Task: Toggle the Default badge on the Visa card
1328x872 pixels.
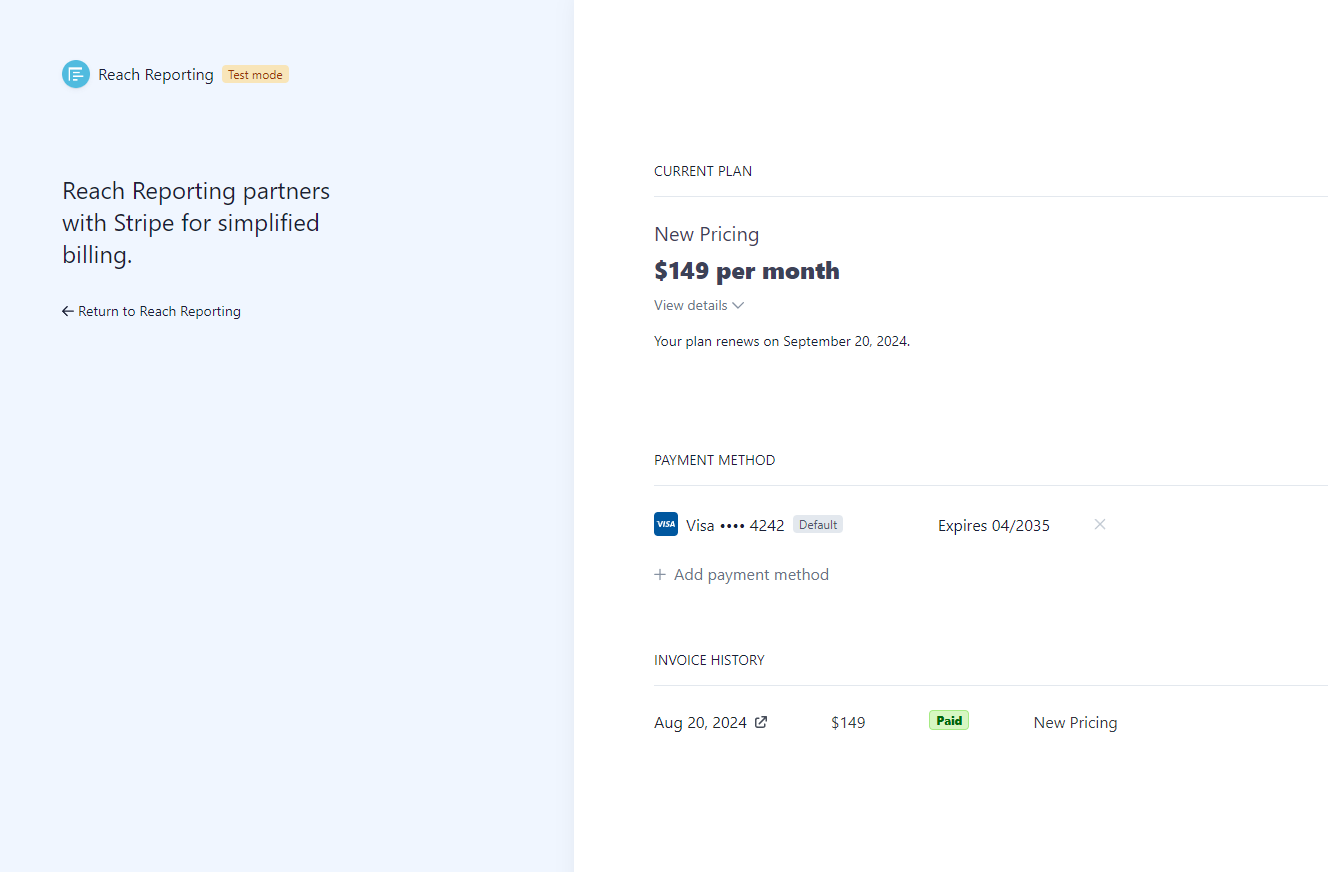Action: pos(817,523)
